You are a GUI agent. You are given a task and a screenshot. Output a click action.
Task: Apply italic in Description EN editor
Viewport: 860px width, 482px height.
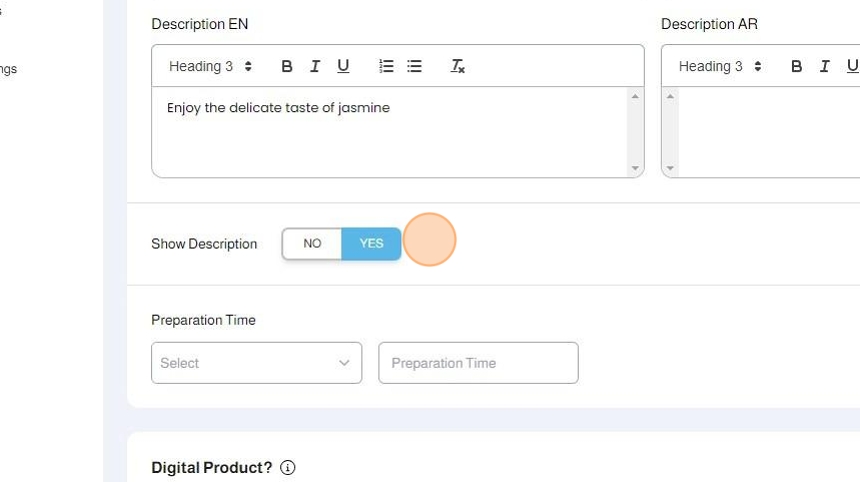(x=315, y=66)
